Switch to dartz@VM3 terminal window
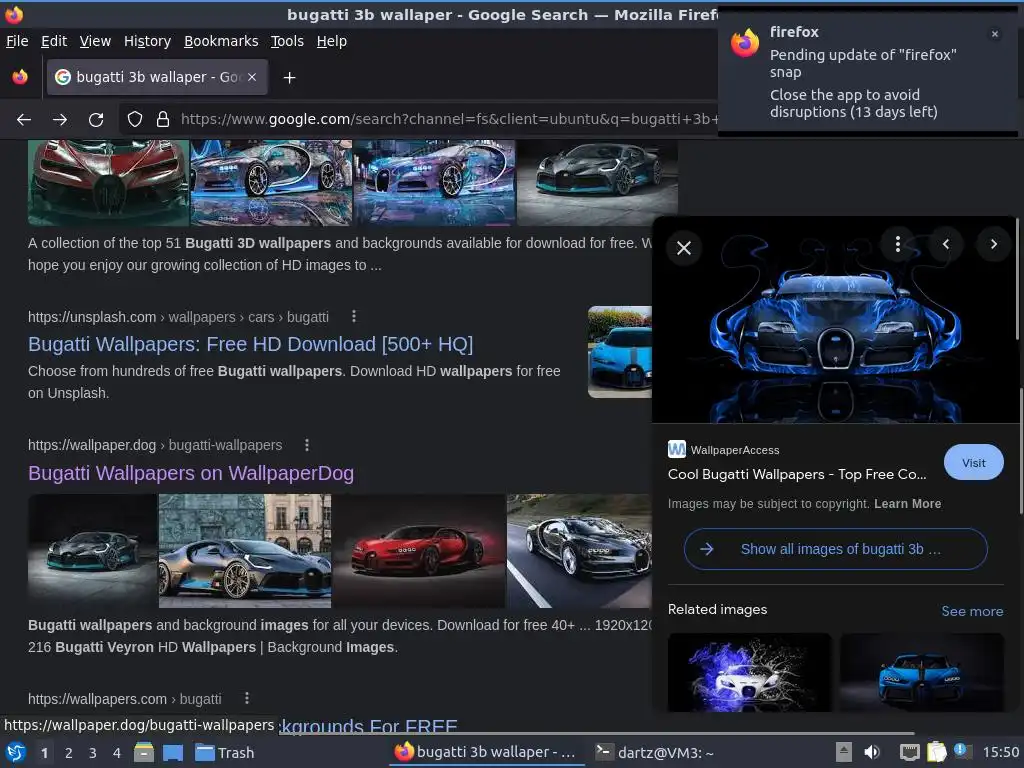This screenshot has width=1024, height=768. point(655,753)
